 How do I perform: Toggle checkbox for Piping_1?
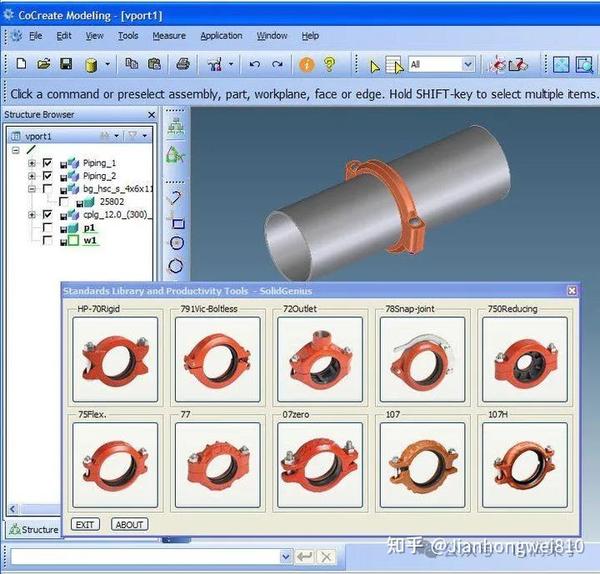47,163
